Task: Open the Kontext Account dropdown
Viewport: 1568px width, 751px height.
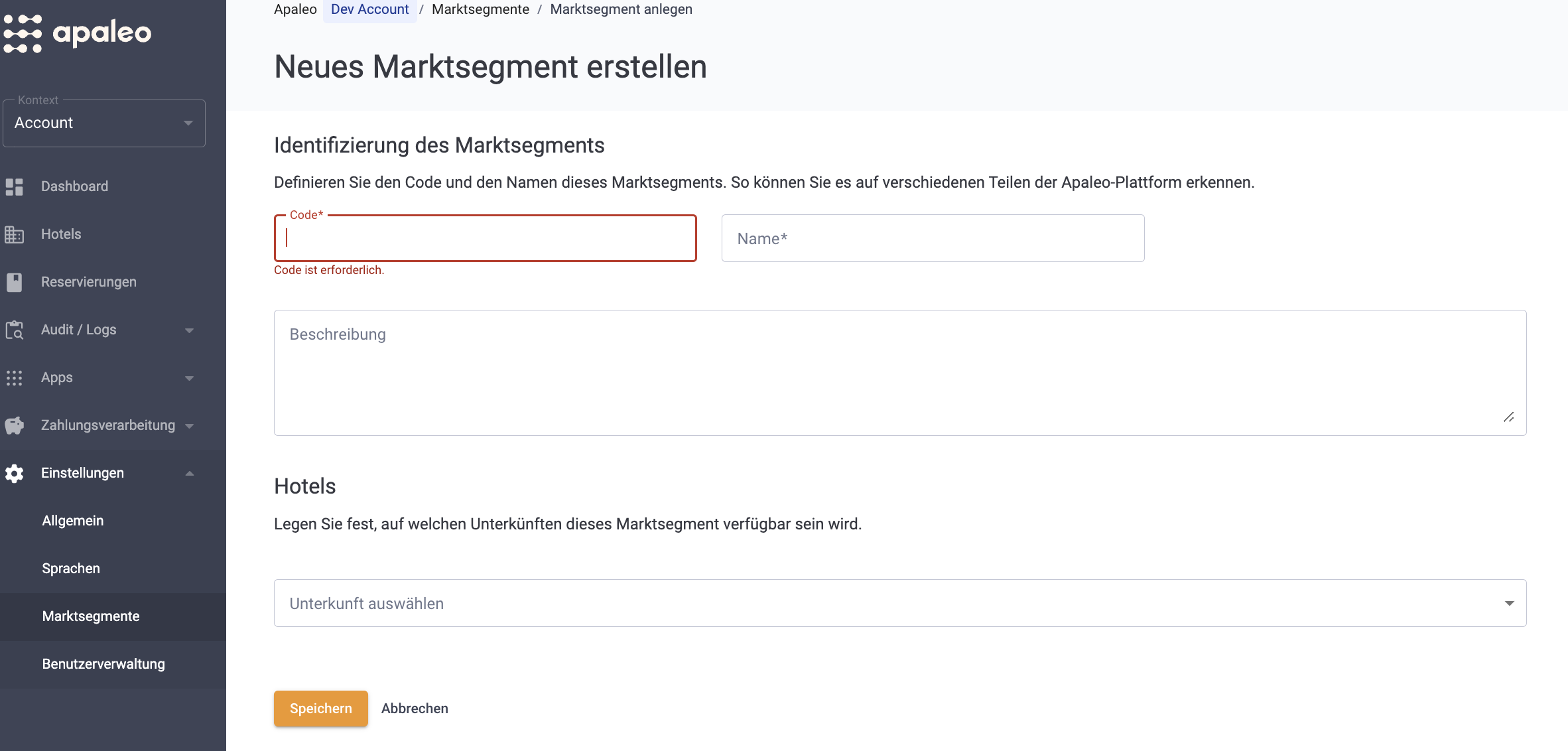Action: coord(103,123)
